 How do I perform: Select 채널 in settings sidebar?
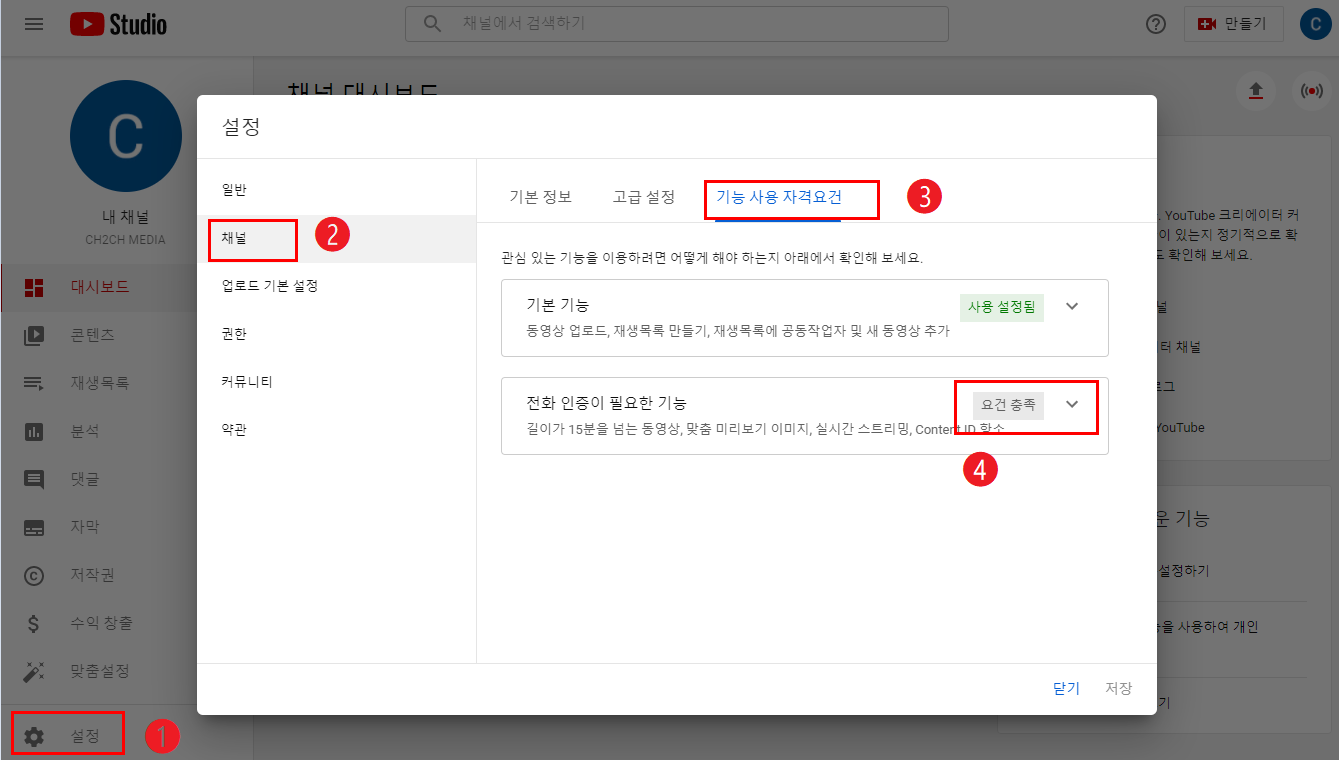234,239
